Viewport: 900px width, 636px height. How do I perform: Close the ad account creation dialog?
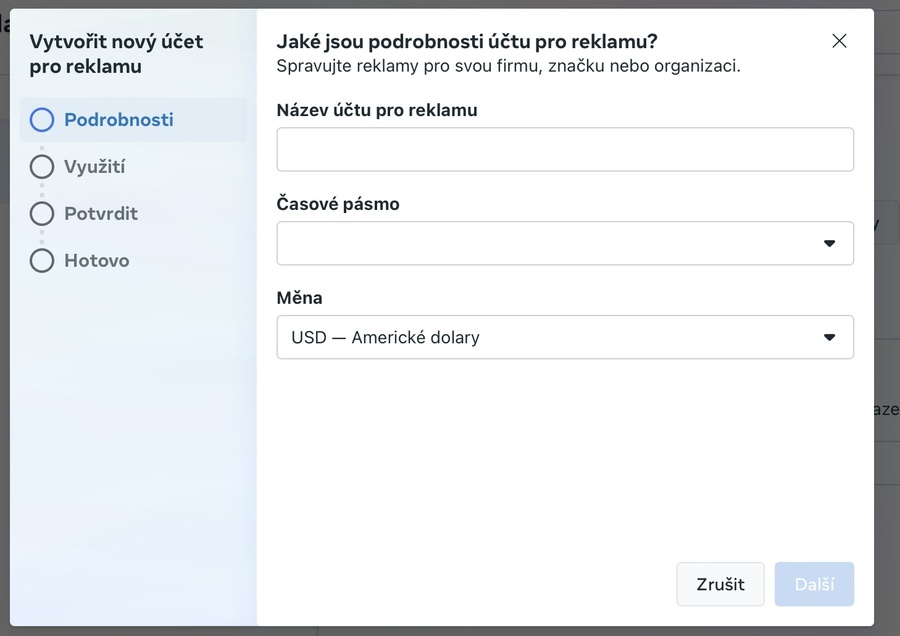pyautogui.click(x=839, y=41)
